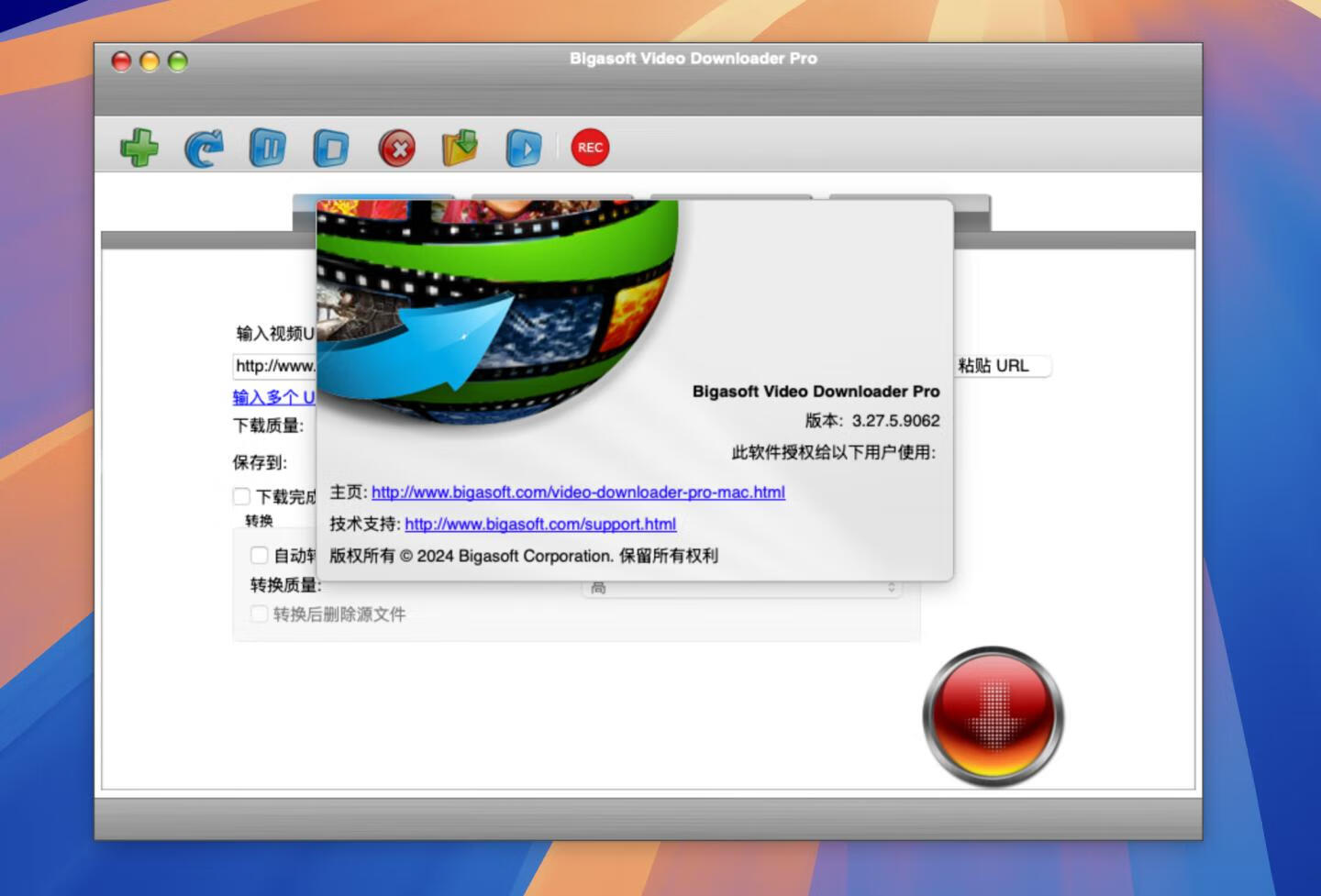
Task: Click the blue stop square icon
Action: click(x=331, y=148)
